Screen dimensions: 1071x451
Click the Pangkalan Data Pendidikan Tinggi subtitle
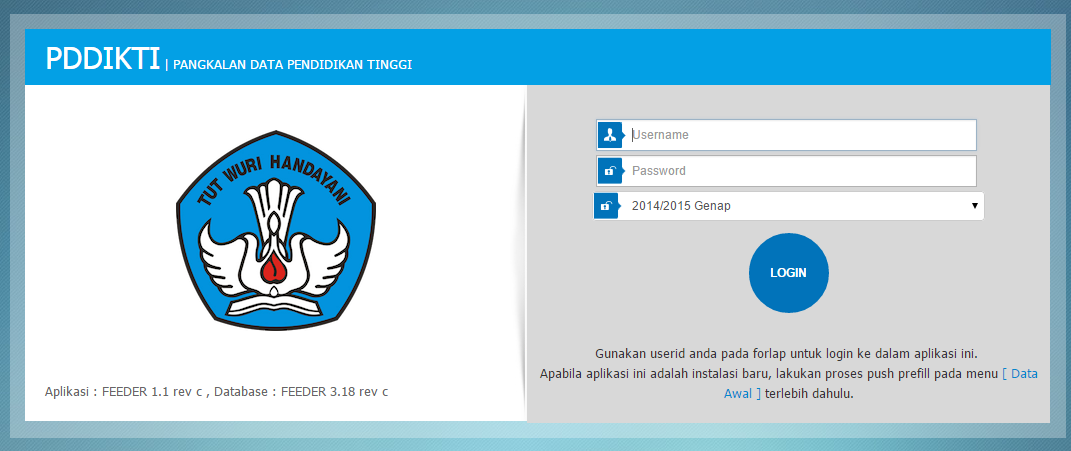click(x=292, y=65)
